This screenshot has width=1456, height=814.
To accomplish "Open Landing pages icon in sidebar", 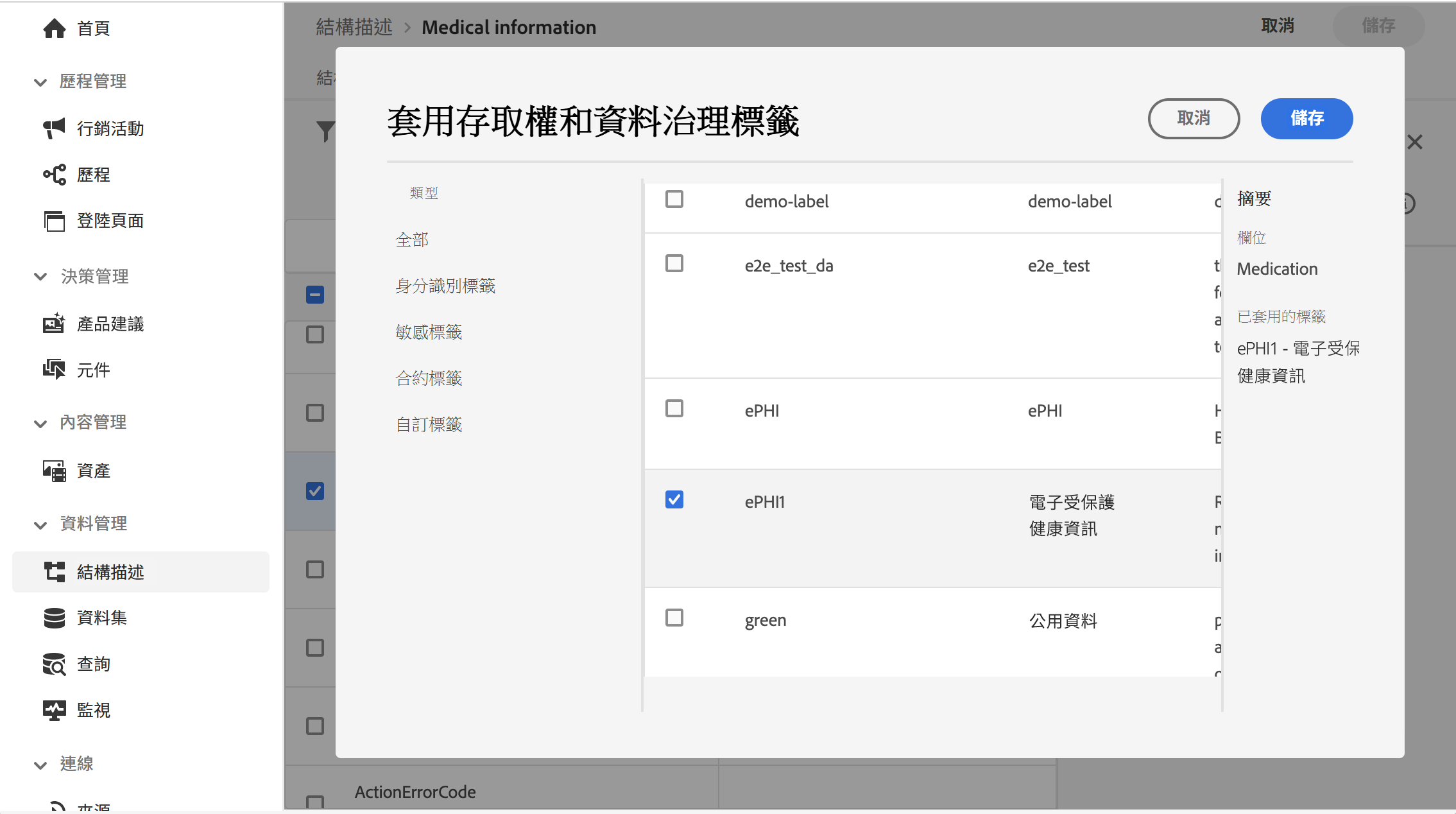I will (55, 221).
